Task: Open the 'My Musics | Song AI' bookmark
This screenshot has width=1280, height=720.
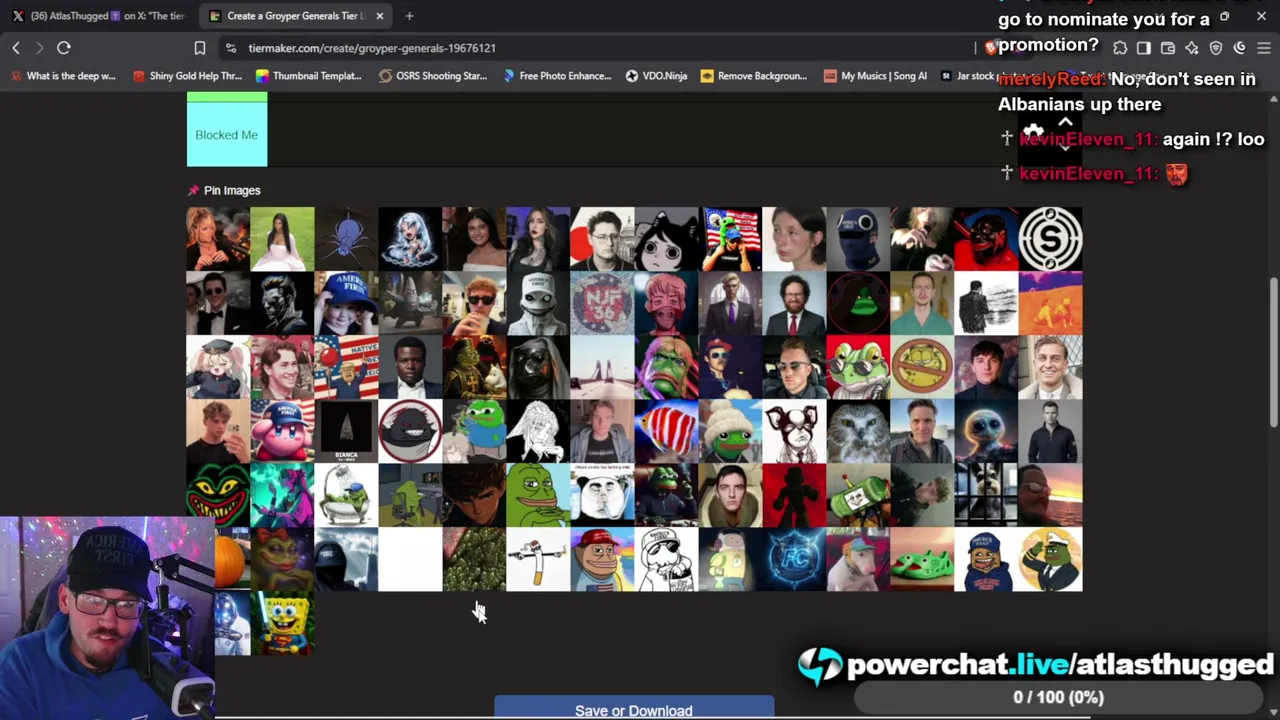Action: click(x=875, y=76)
